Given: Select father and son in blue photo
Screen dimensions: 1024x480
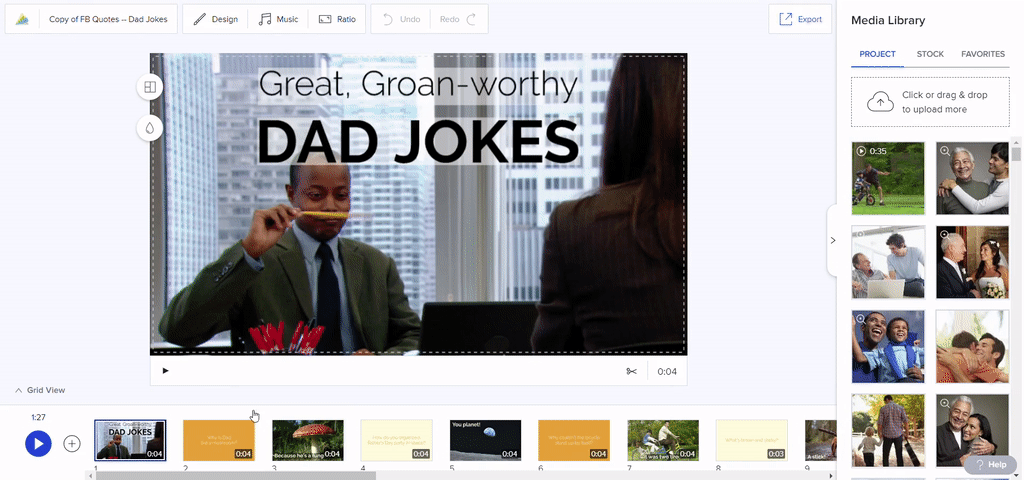Looking at the screenshot, I should 888,346.
